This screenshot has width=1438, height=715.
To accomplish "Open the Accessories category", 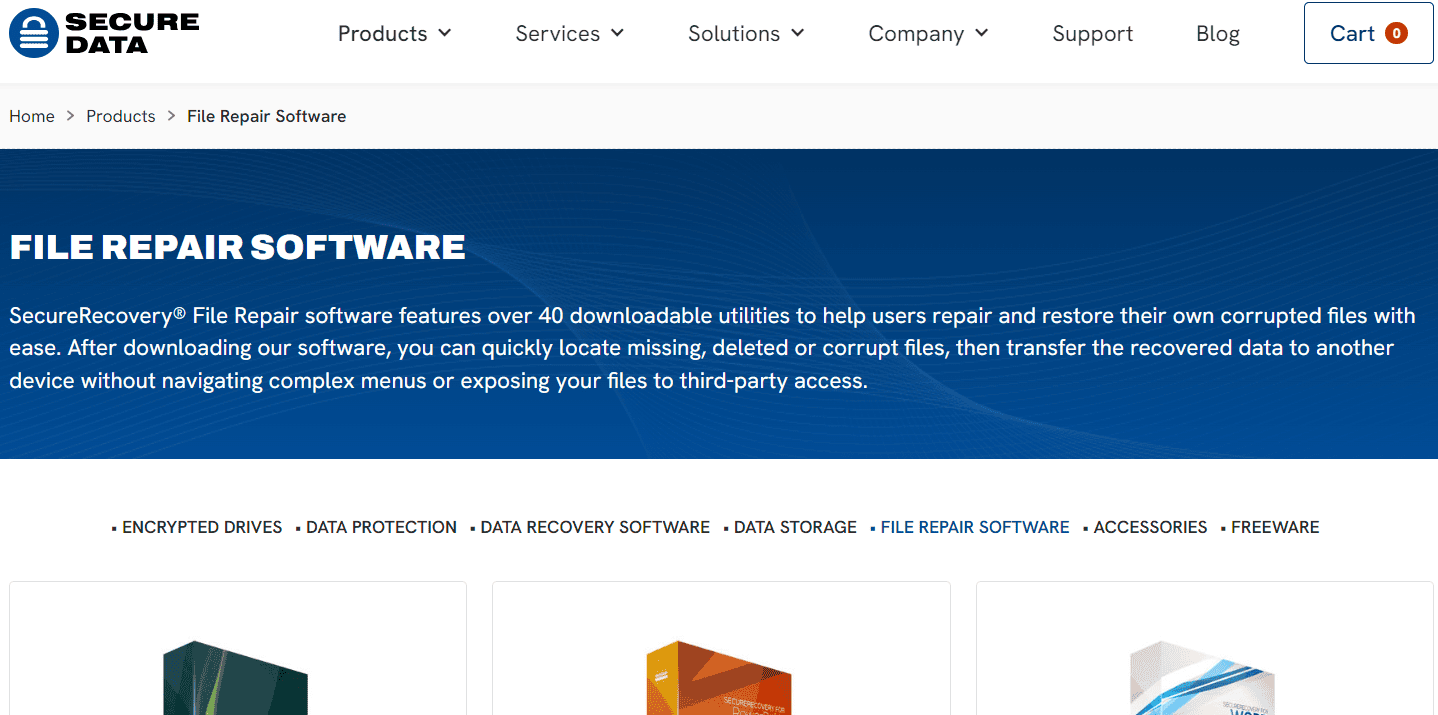I will [1150, 527].
